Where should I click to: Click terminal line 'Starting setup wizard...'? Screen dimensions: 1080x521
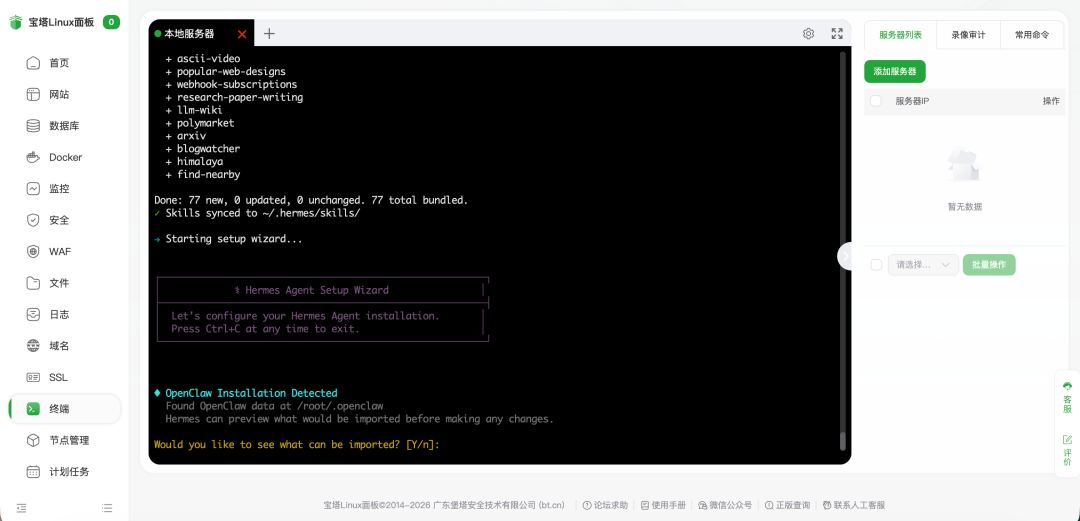pyautogui.click(x=234, y=239)
